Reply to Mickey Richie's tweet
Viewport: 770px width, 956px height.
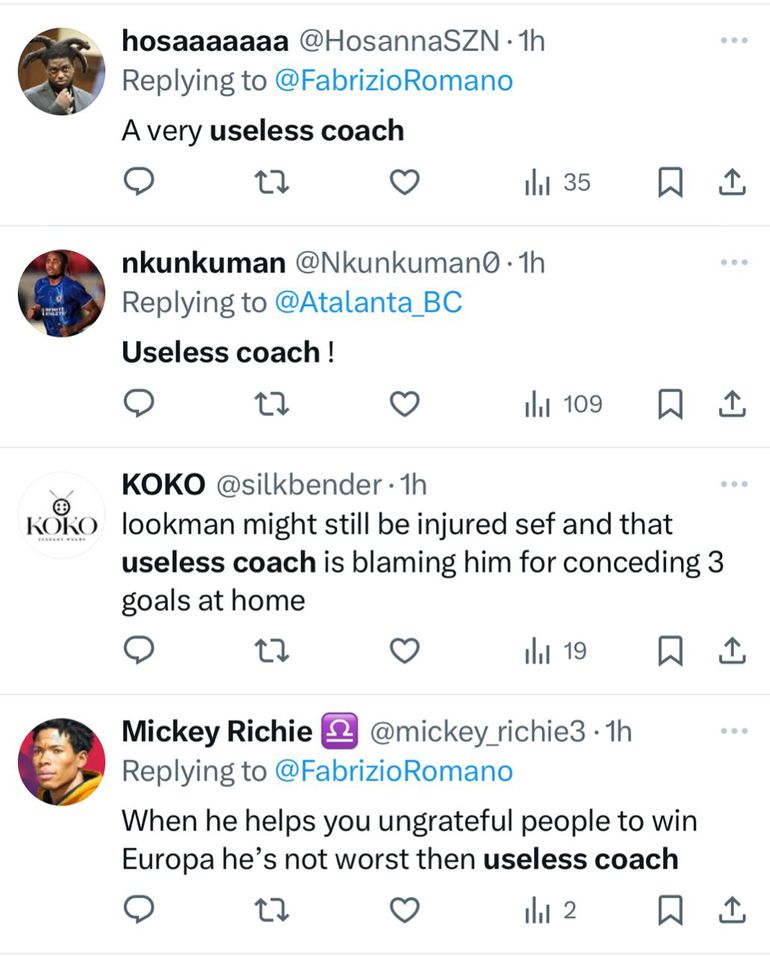(139, 910)
